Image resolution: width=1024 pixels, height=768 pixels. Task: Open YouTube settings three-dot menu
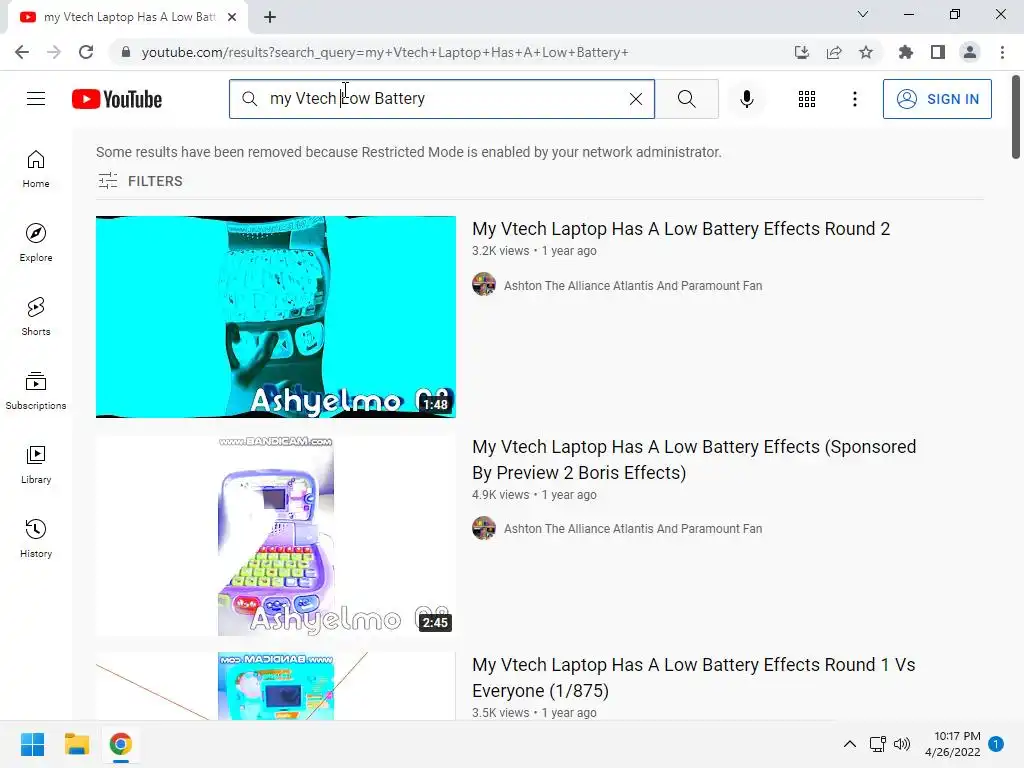tap(854, 99)
